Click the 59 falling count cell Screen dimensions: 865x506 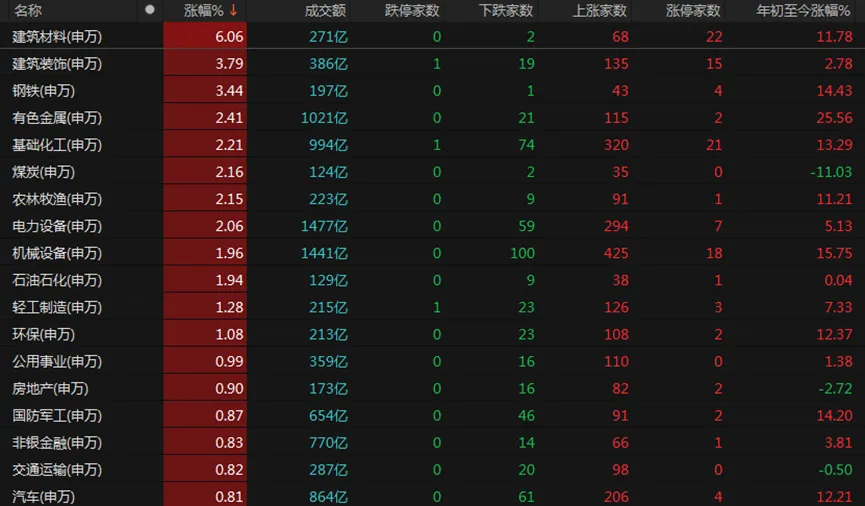tap(526, 226)
